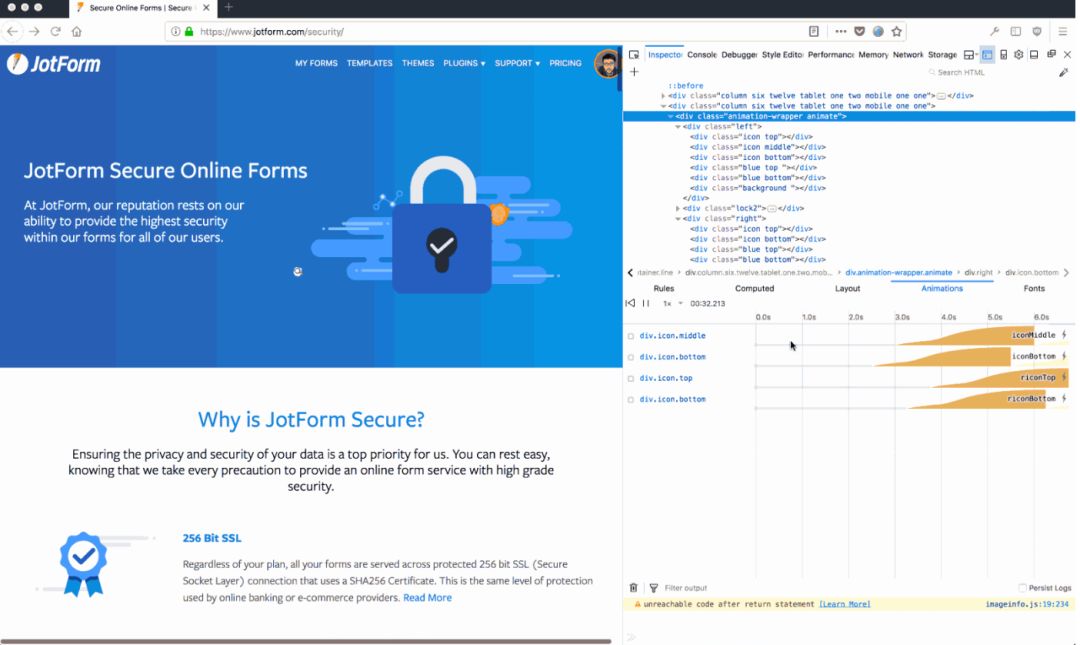Click the trash icon to clear the console
Image resolution: width=1080 pixels, height=645 pixels.
pyautogui.click(x=634, y=588)
